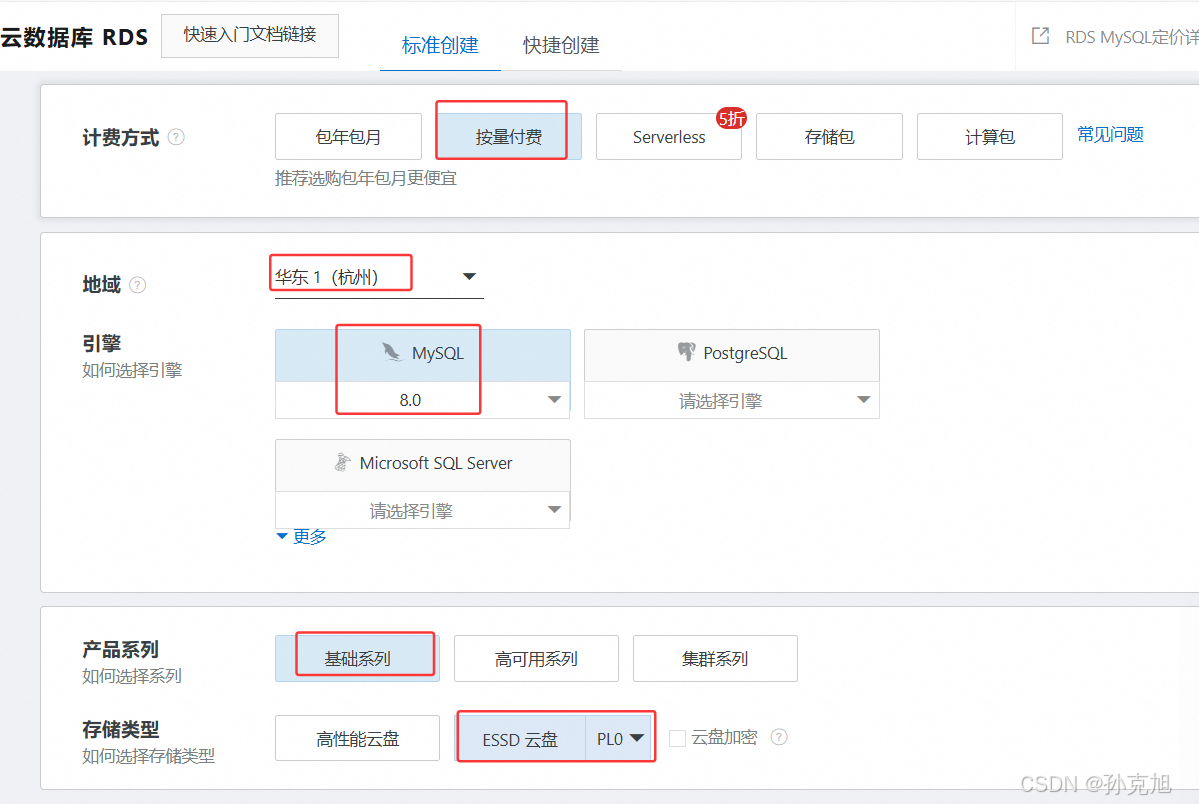This screenshot has height=804, width=1199.
Task: Open the 华东 1 (杭州) region dropdown
Action: point(379,277)
